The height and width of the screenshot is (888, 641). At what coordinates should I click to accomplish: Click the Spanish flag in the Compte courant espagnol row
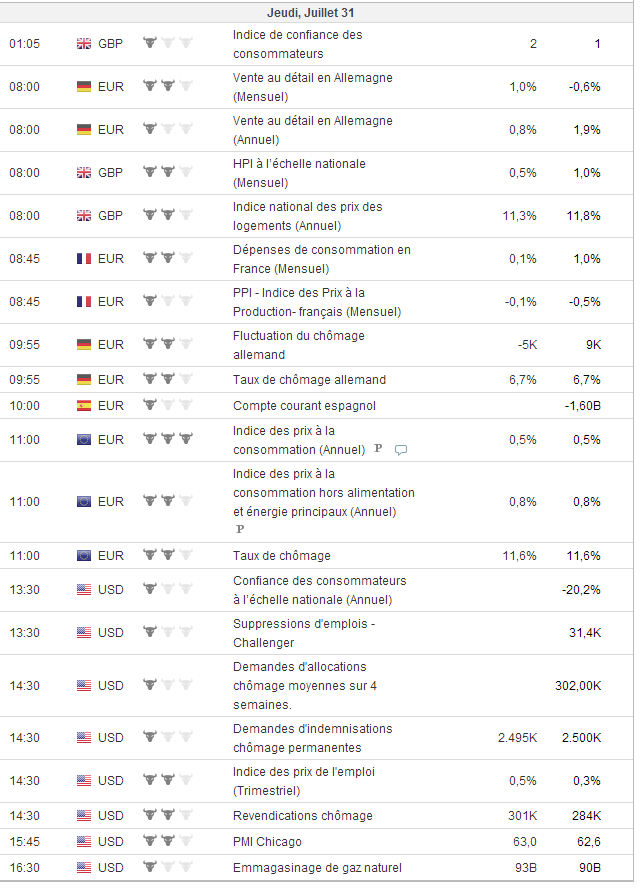[84, 406]
